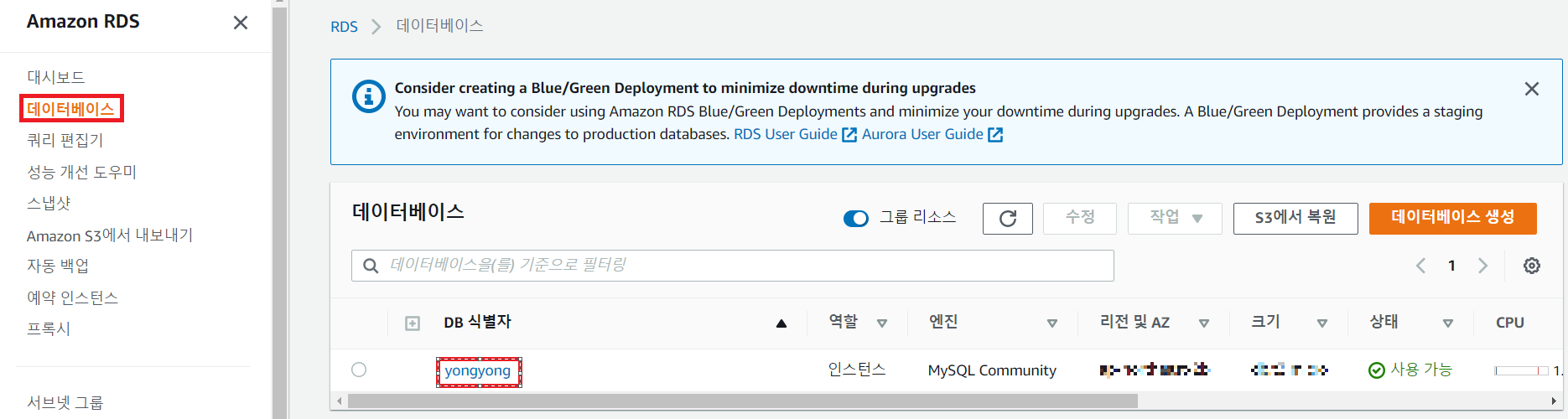The image size is (1568, 419).
Task: Open 쿼리 편집기 in the sidebar
Action: tap(65, 140)
